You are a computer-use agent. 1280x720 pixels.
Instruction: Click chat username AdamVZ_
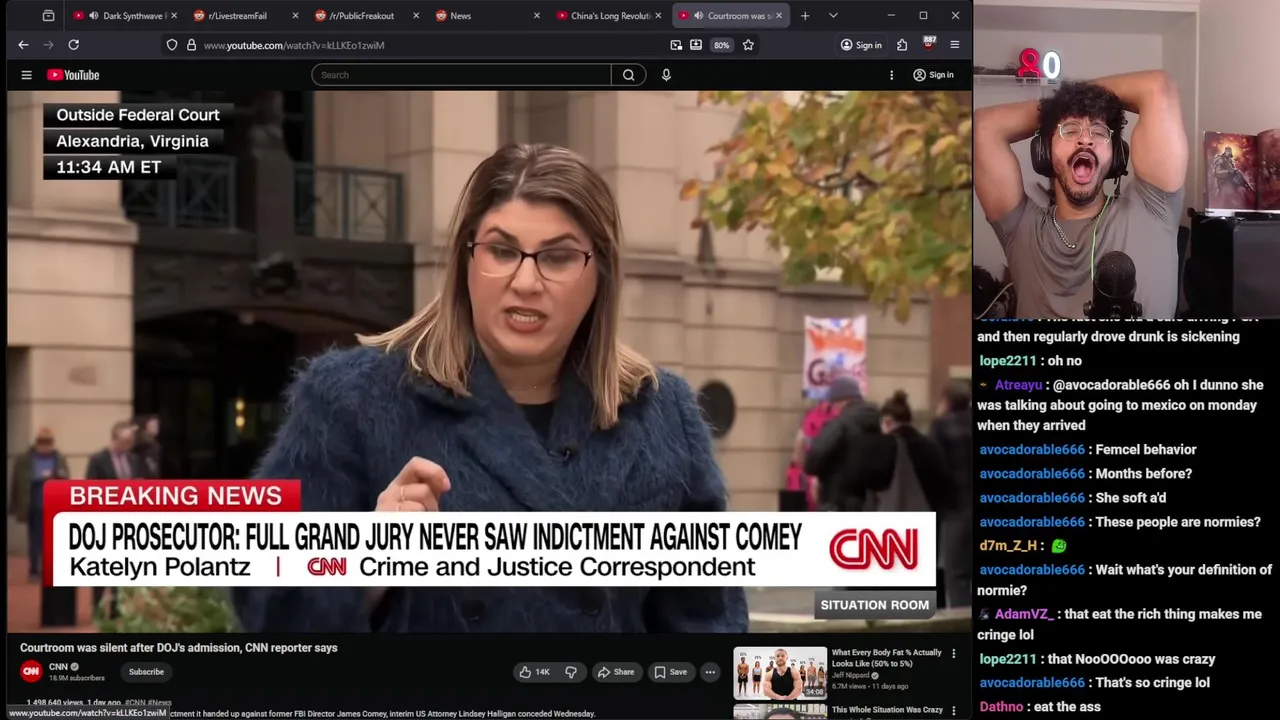point(1024,615)
